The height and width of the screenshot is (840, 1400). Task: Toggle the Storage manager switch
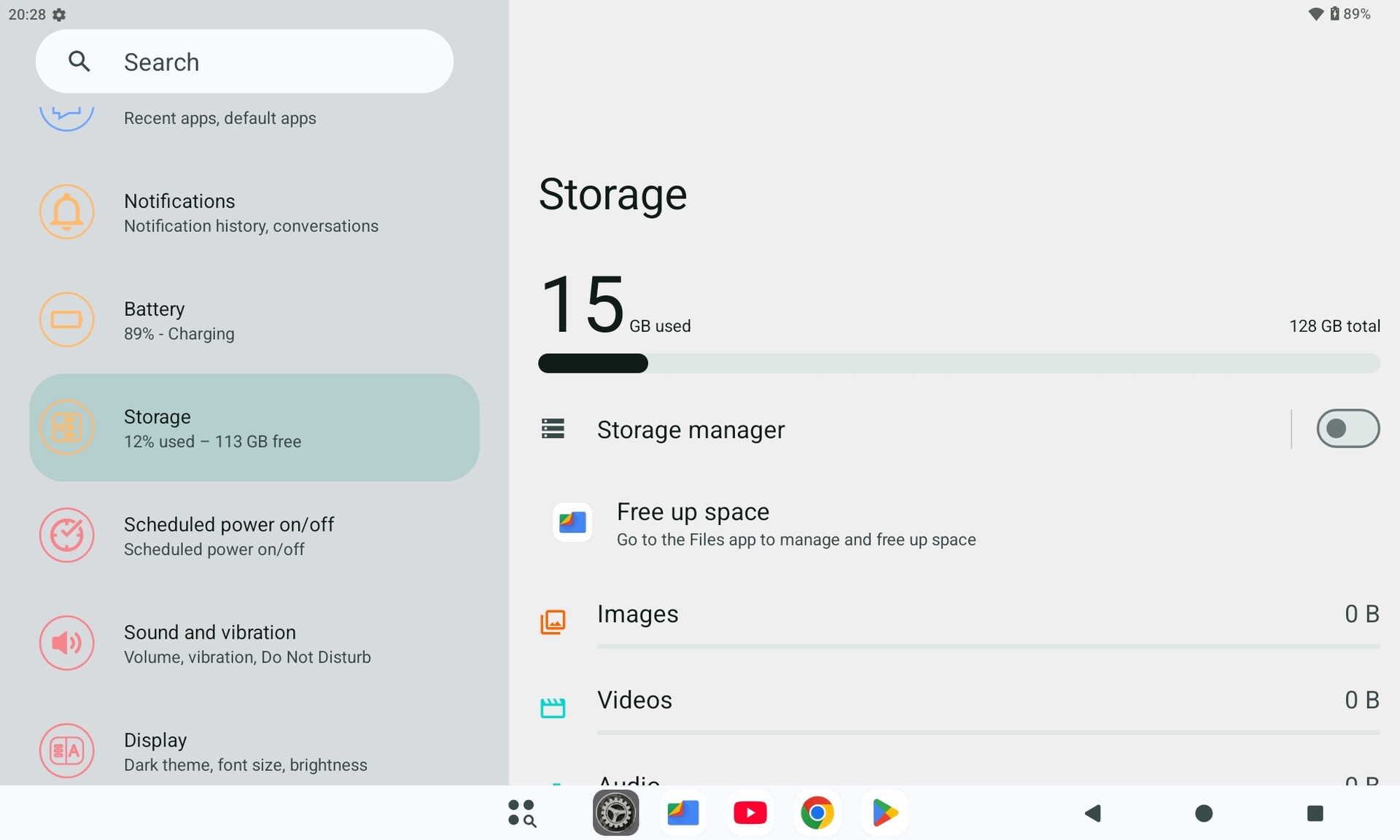pos(1347,429)
